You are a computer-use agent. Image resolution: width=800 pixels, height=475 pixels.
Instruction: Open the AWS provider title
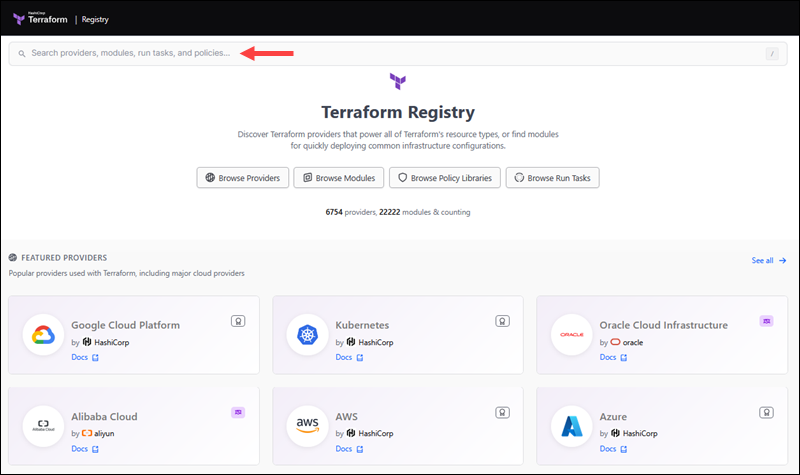pyautogui.click(x=346, y=416)
